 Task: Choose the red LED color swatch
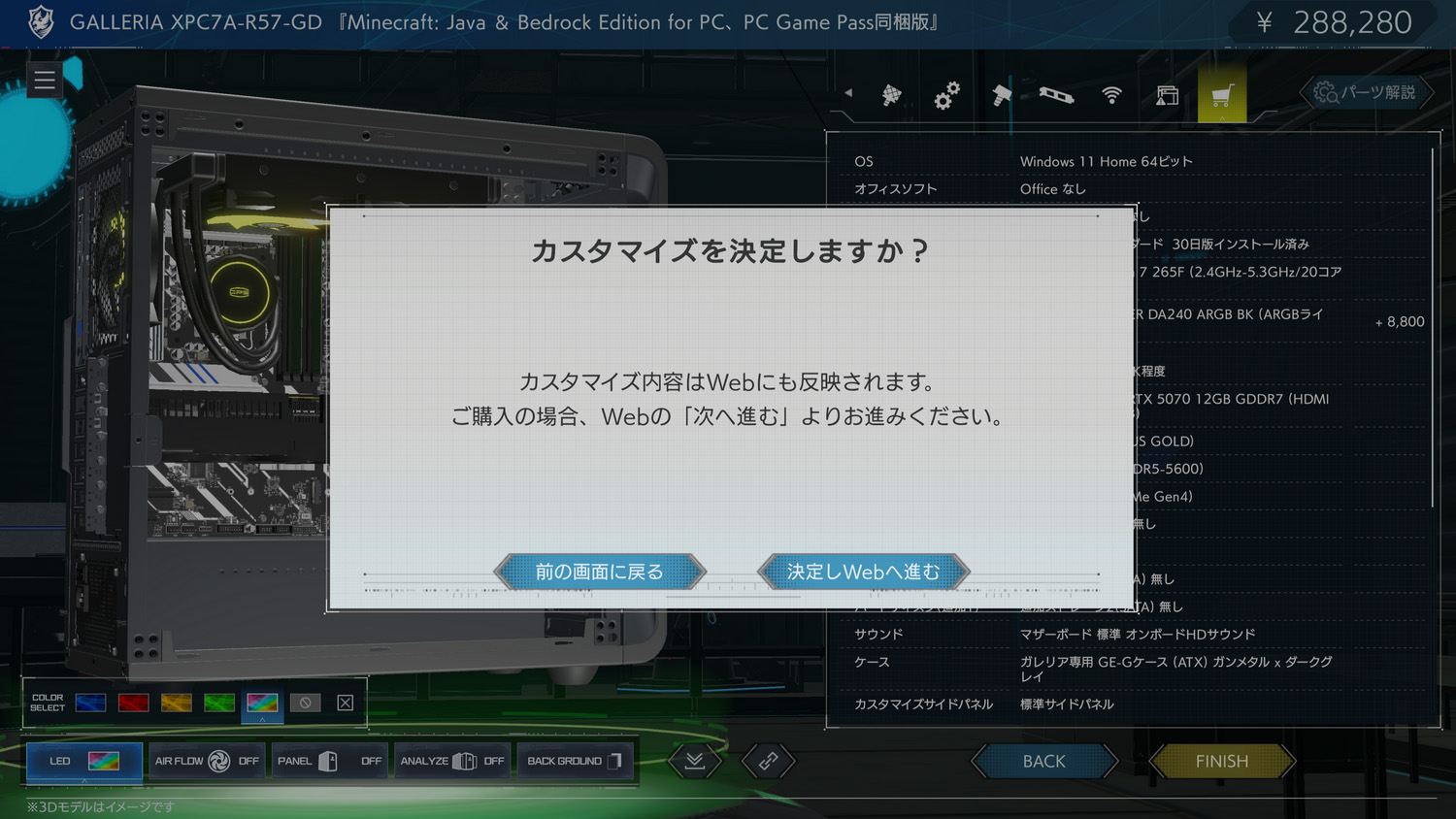pyautogui.click(x=133, y=703)
